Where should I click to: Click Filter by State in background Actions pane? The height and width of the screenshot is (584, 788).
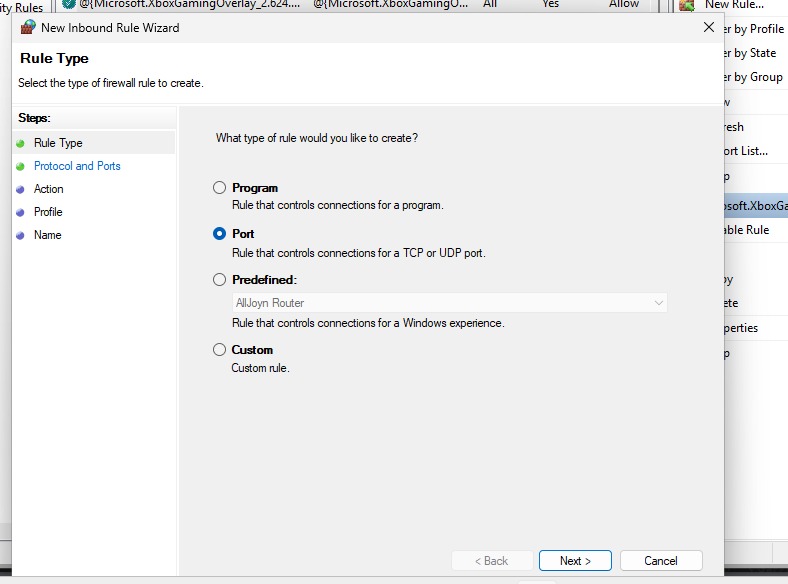pyautogui.click(x=750, y=53)
